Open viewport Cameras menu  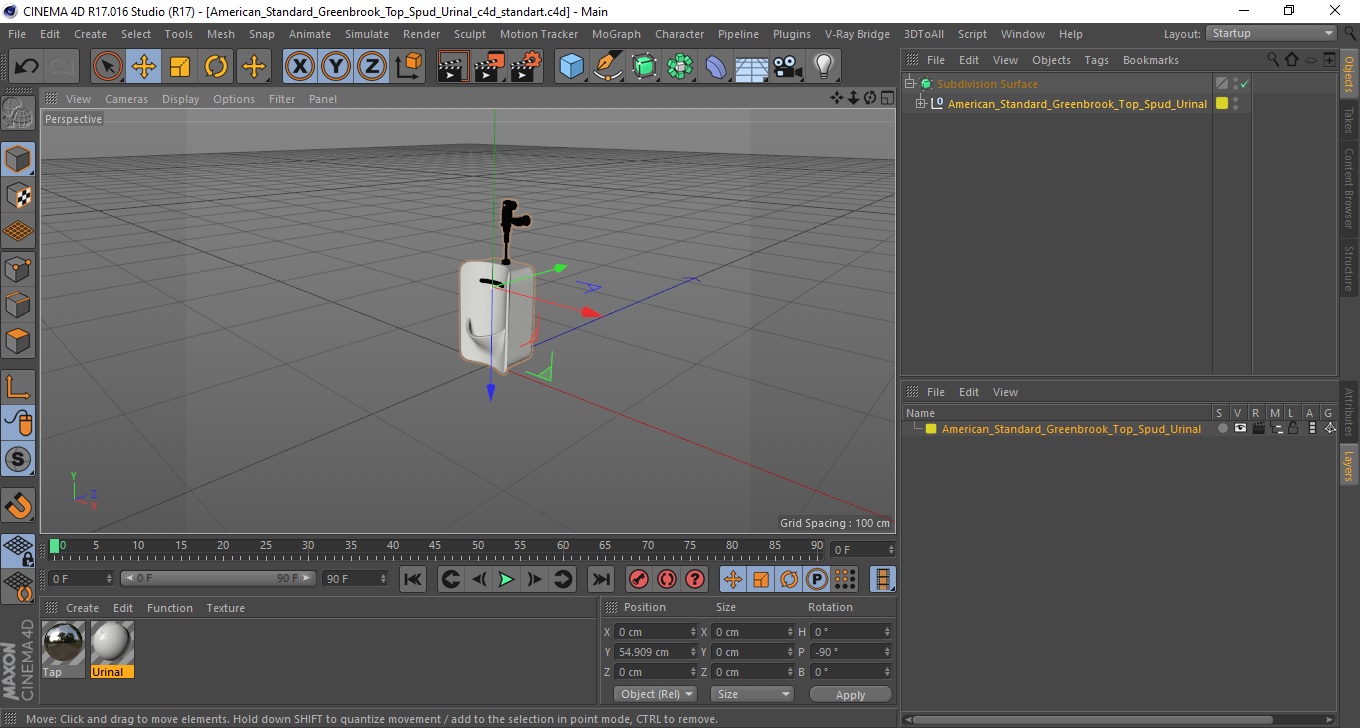click(126, 99)
